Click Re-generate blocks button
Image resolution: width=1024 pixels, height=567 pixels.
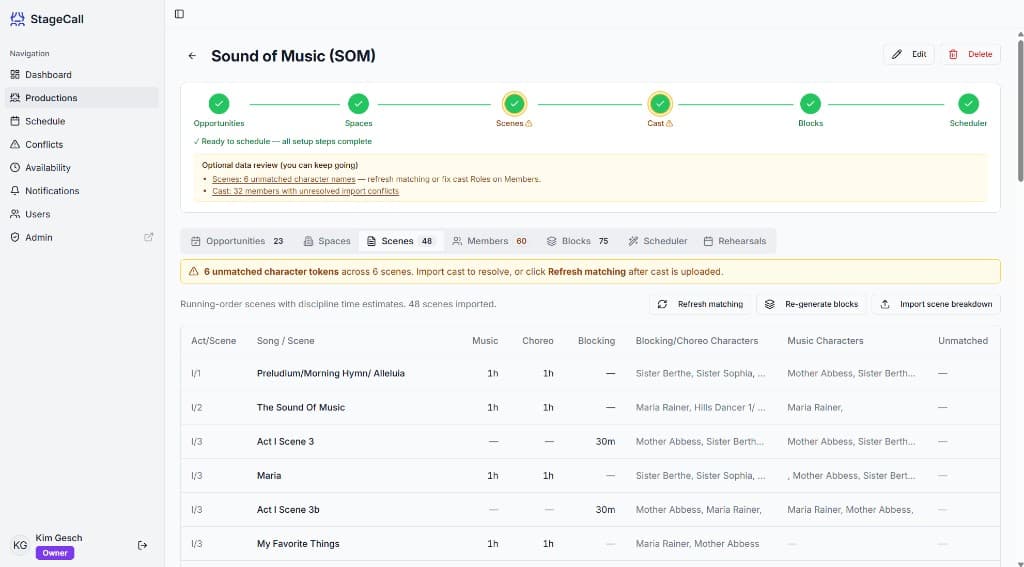[811, 304]
